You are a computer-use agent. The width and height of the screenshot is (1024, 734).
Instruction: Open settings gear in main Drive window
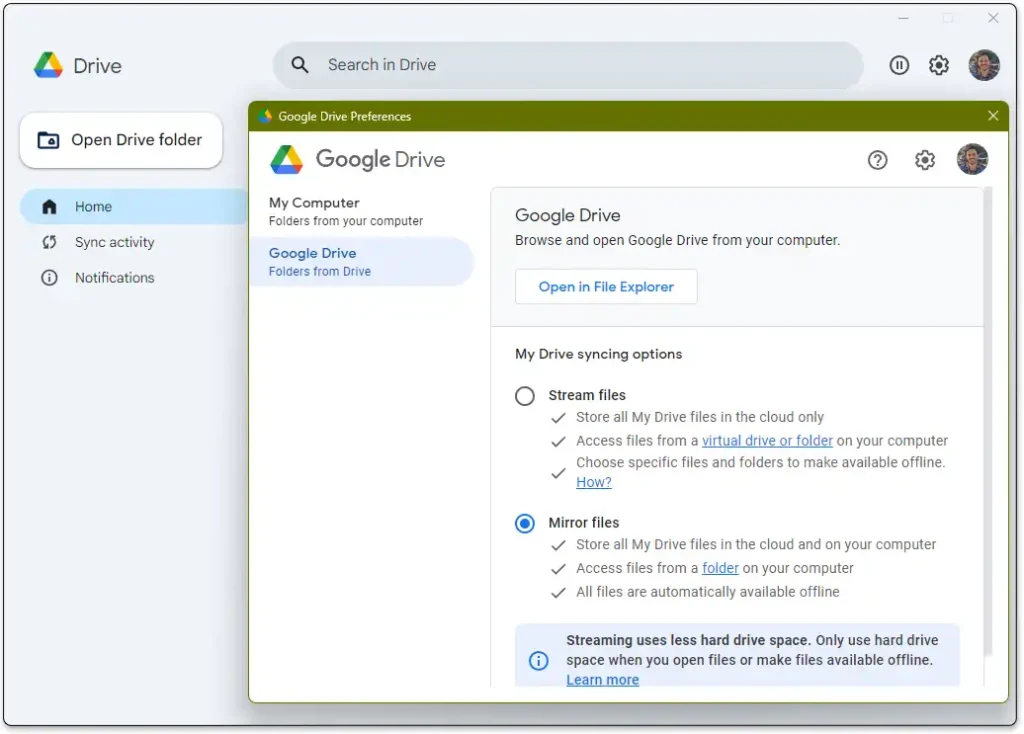tap(938, 66)
